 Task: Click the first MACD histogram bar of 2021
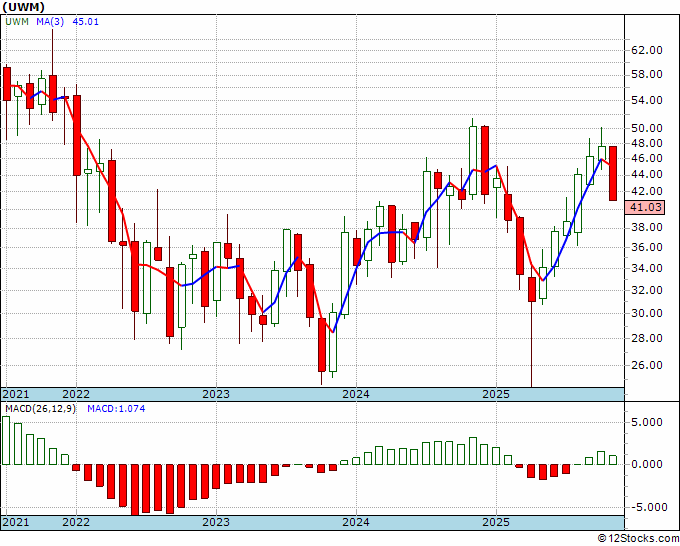(x=6, y=441)
